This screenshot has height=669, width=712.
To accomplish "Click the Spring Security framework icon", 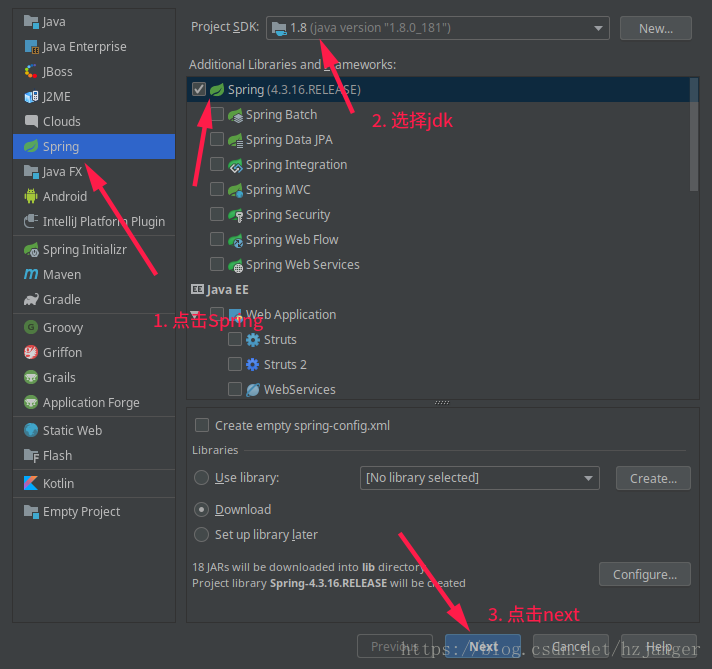I will (x=235, y=215).
